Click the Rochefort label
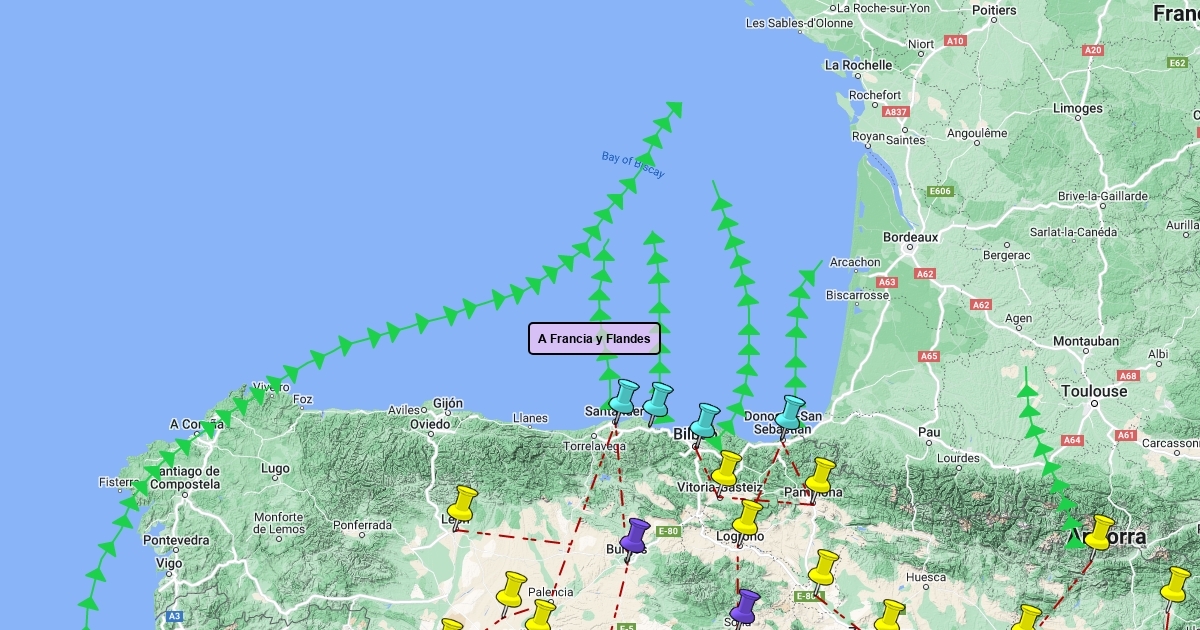Image resolution: width=1200 pixels, height=630 pixels. pyautogui.click(x=875, y=95)
